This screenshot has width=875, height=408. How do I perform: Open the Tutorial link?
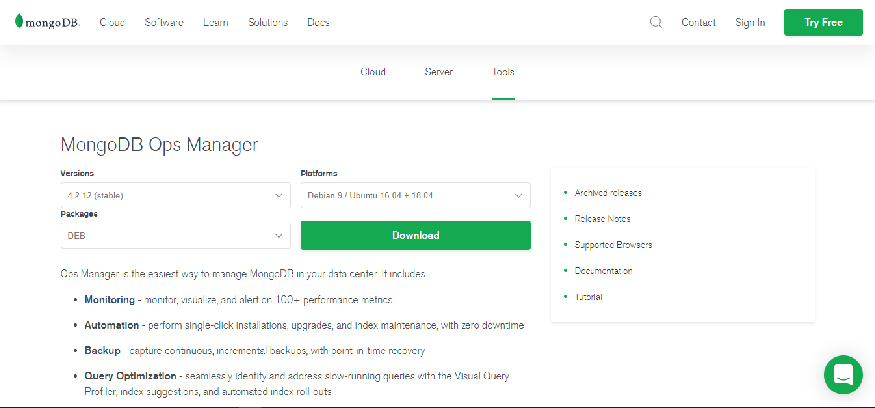588,297
